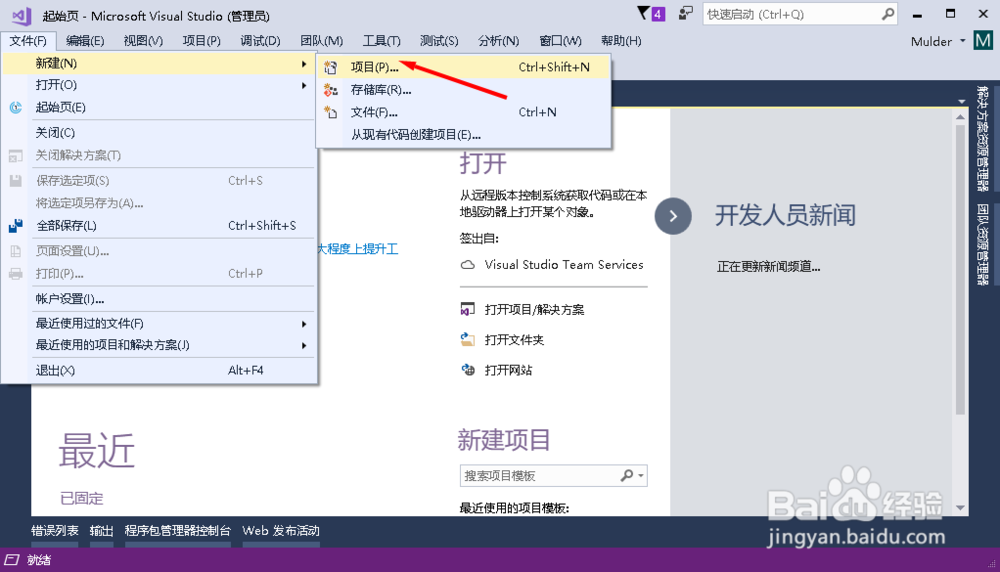This screenshot has width=1000, height=572.
Task: Click the new file icon beside 文件(F)
Action: click(x=330, y=112)
